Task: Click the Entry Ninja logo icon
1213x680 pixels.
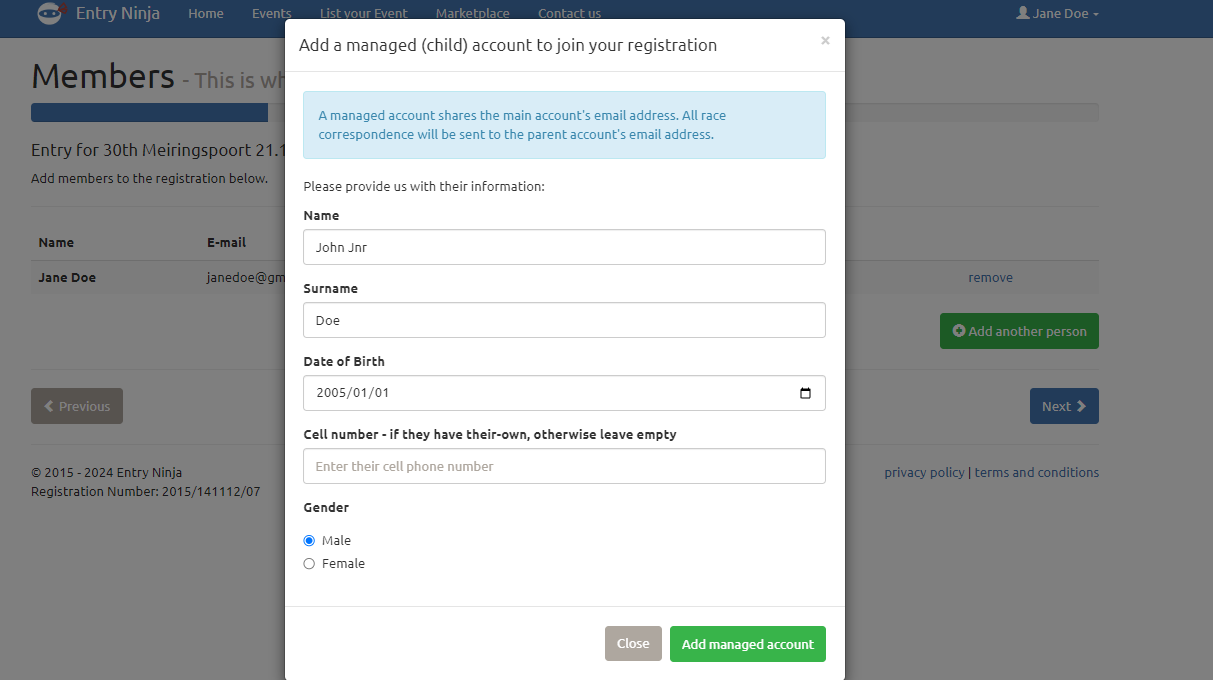Action: [51, 13]
